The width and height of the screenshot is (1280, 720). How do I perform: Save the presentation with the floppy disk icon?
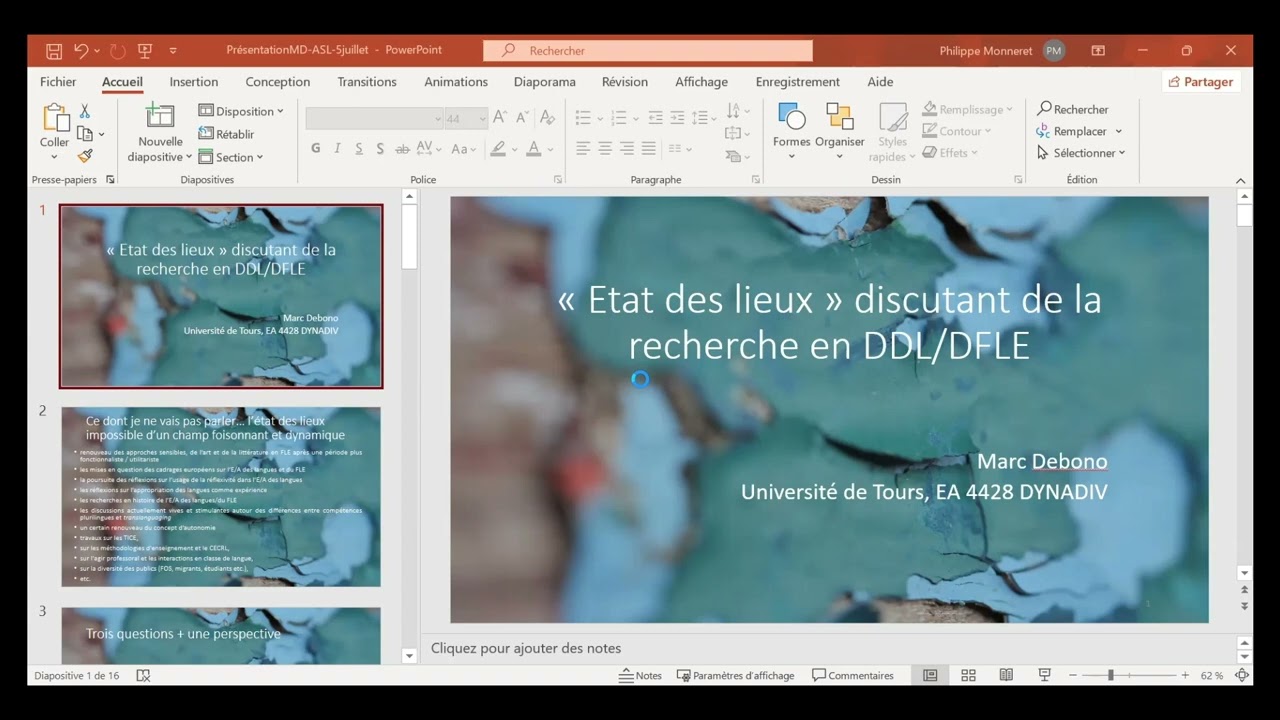pos(54,51)
